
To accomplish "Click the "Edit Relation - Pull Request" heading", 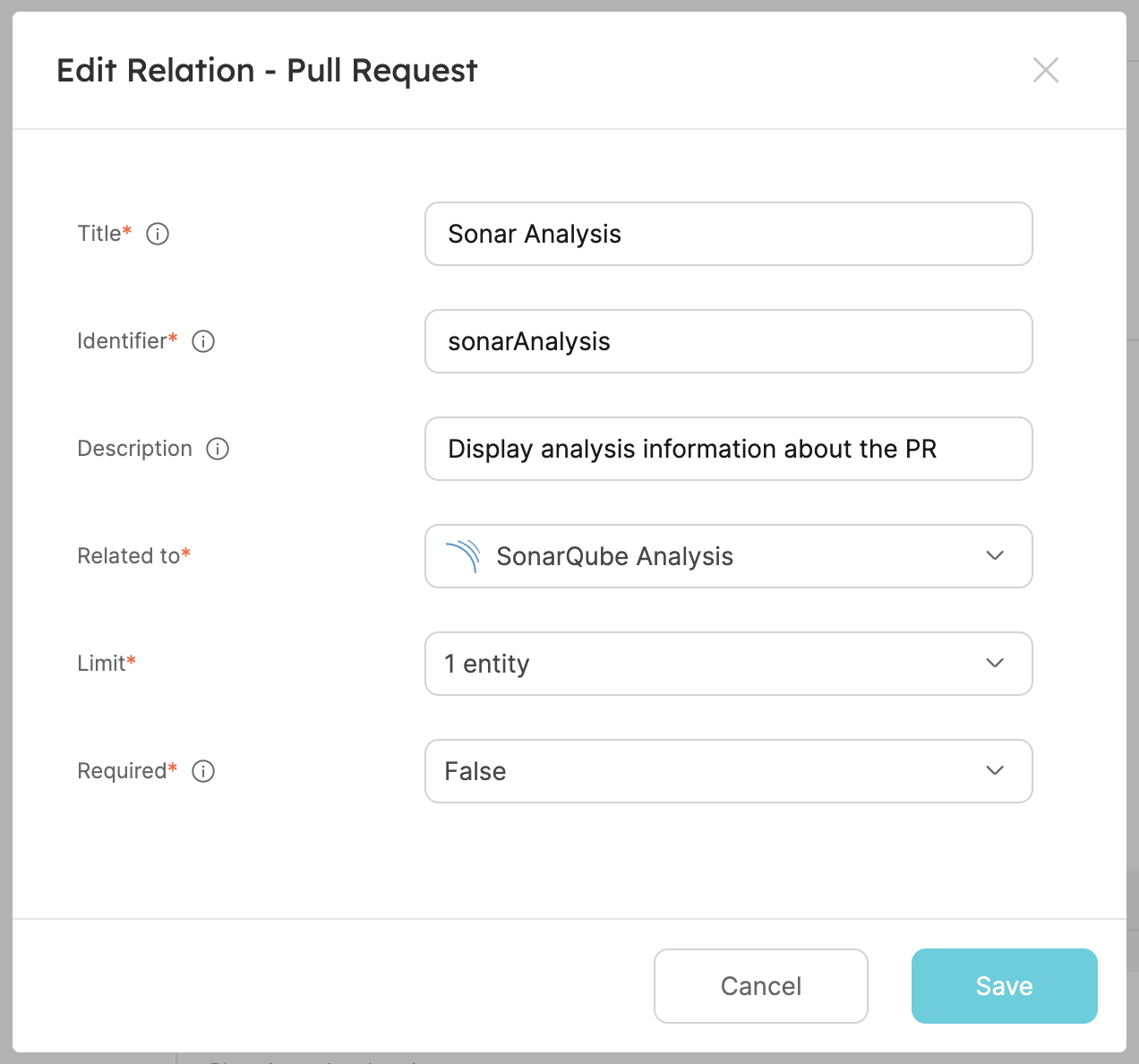I will [x=267, y=71].
